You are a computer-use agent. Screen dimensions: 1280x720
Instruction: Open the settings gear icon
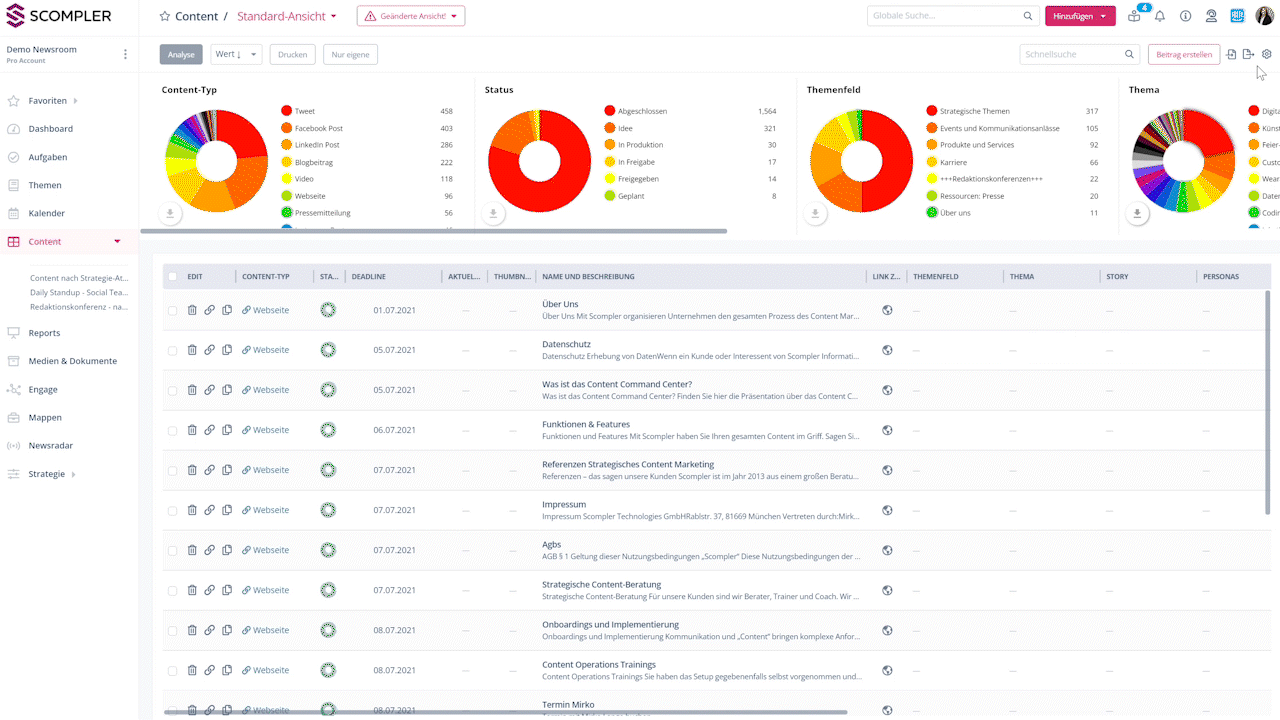click(1266, 54)
